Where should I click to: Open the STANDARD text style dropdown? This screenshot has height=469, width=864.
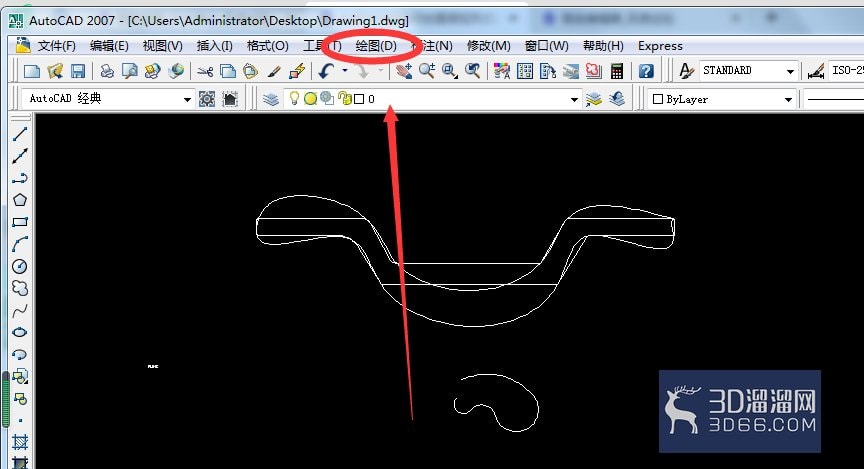click(790, 71)
